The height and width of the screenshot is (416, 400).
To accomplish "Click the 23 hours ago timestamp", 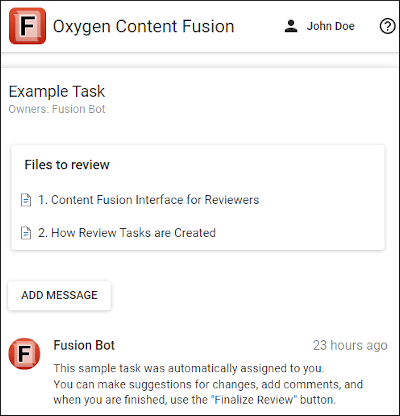I will tap(350, 345).
